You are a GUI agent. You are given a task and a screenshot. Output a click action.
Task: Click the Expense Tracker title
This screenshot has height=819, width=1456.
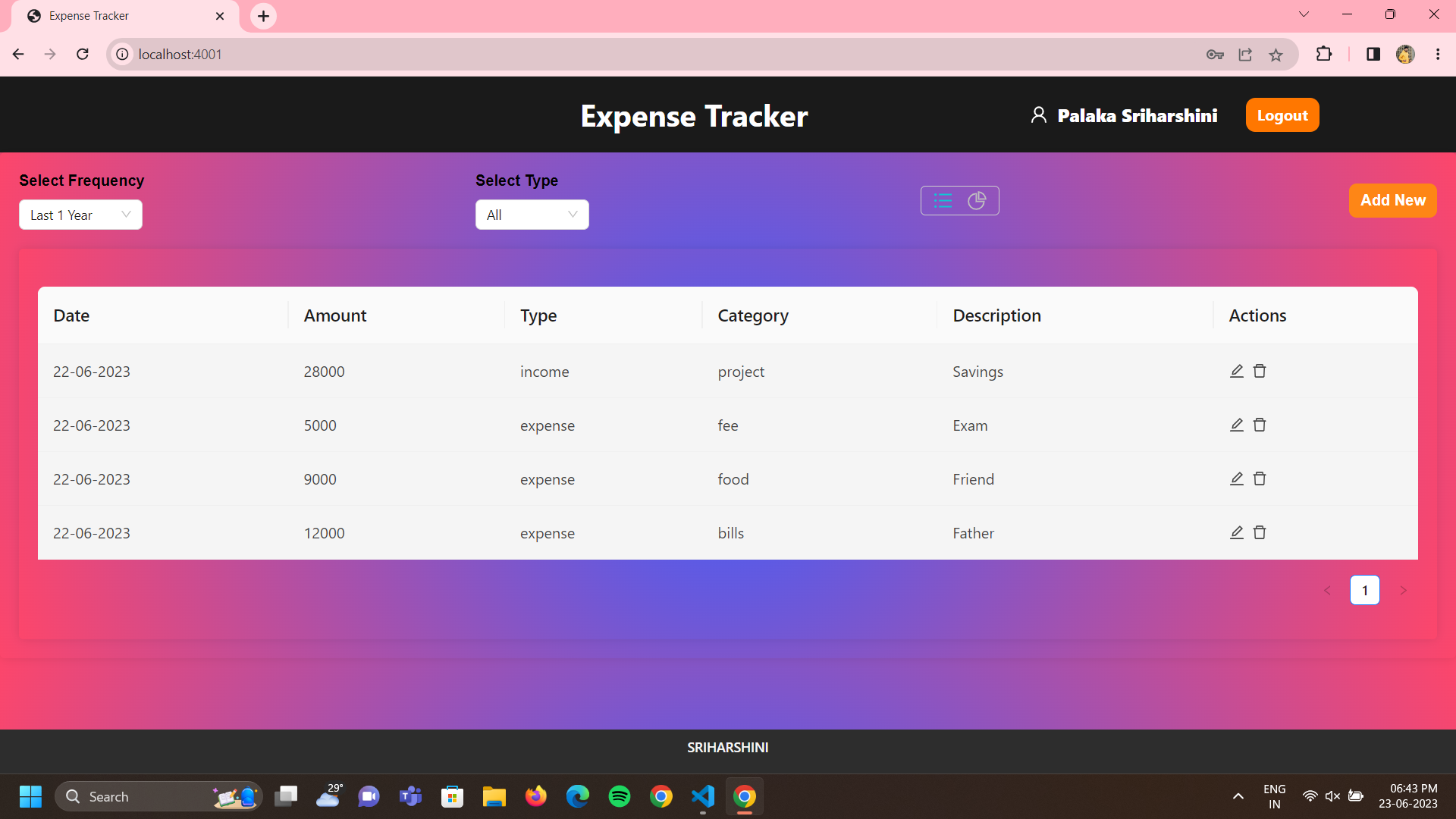(x=694, y=116)
